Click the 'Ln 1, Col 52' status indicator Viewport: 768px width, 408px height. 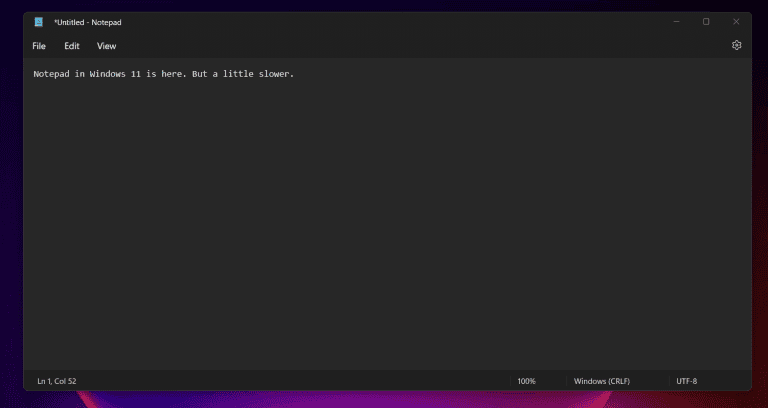coord(57,381)
